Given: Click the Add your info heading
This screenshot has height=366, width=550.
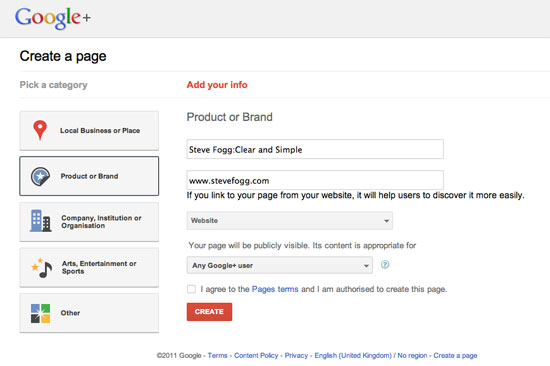Looking at the screenshot, I should point(217,85).
